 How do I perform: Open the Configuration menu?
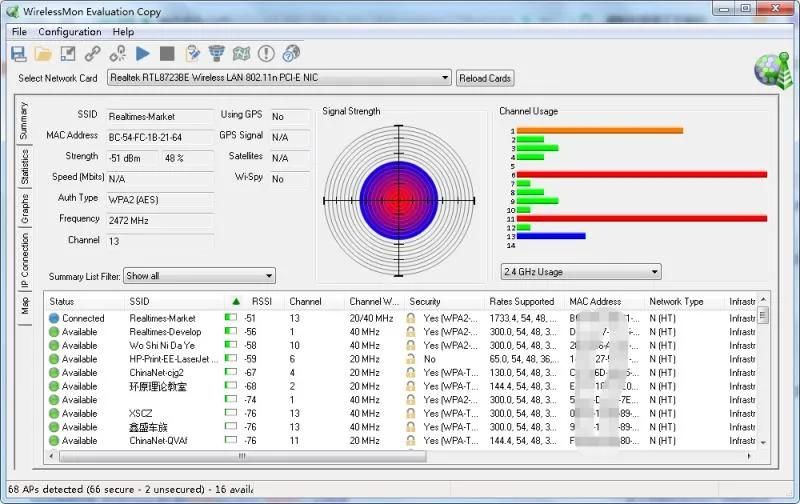(70, 32)
